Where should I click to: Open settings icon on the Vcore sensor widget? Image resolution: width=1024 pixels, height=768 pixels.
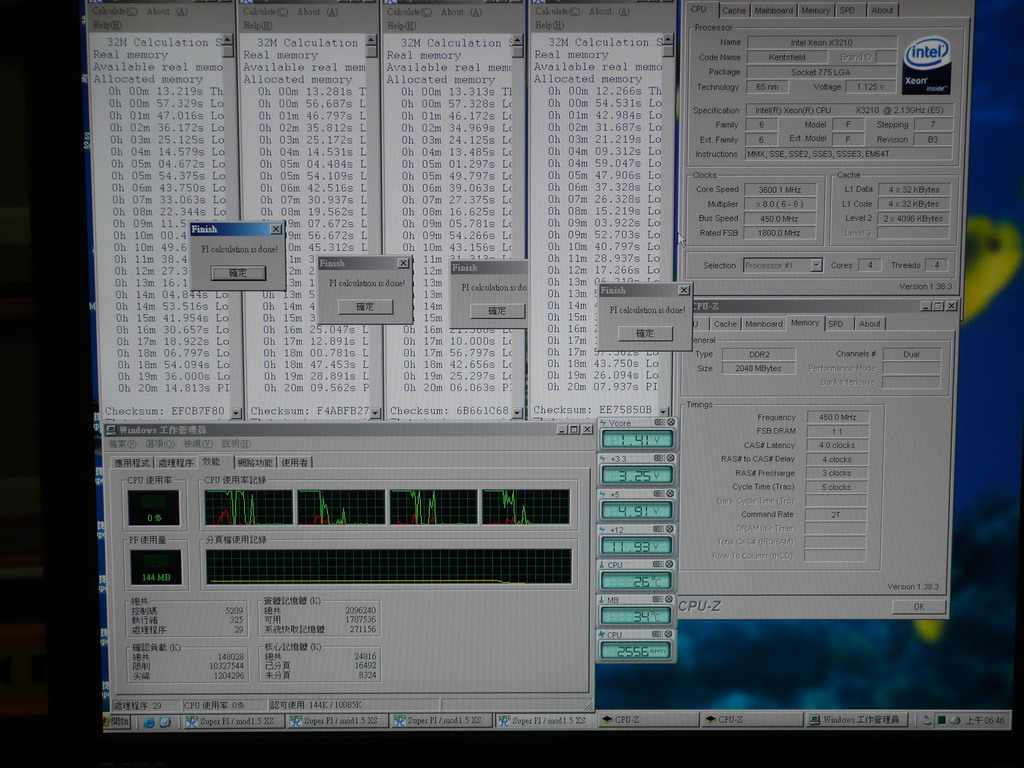point(659,423)
